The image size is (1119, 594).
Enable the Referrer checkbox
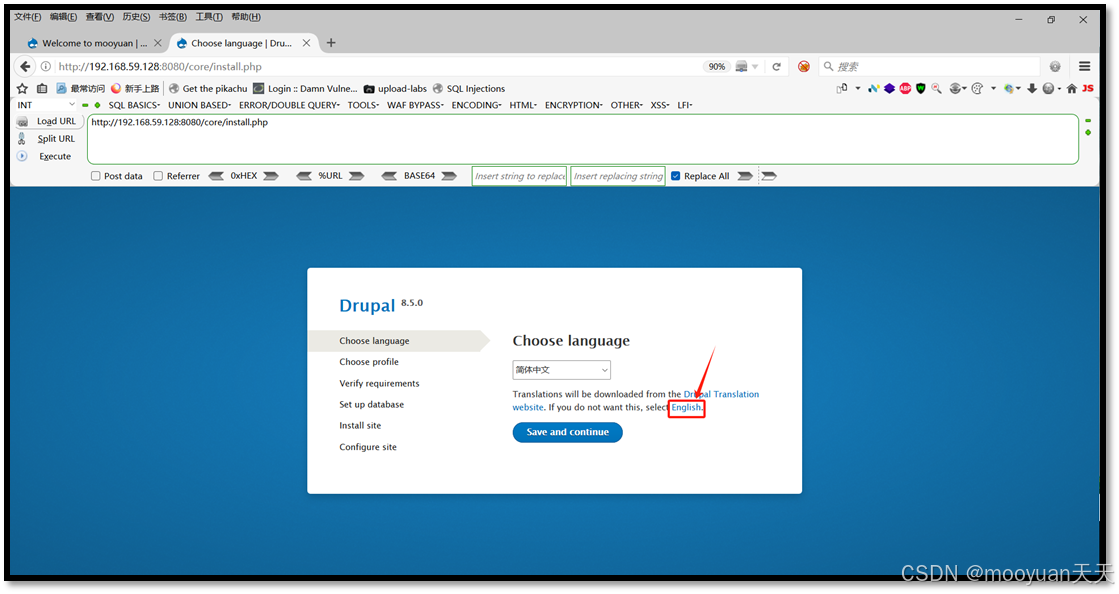(158, 176)
